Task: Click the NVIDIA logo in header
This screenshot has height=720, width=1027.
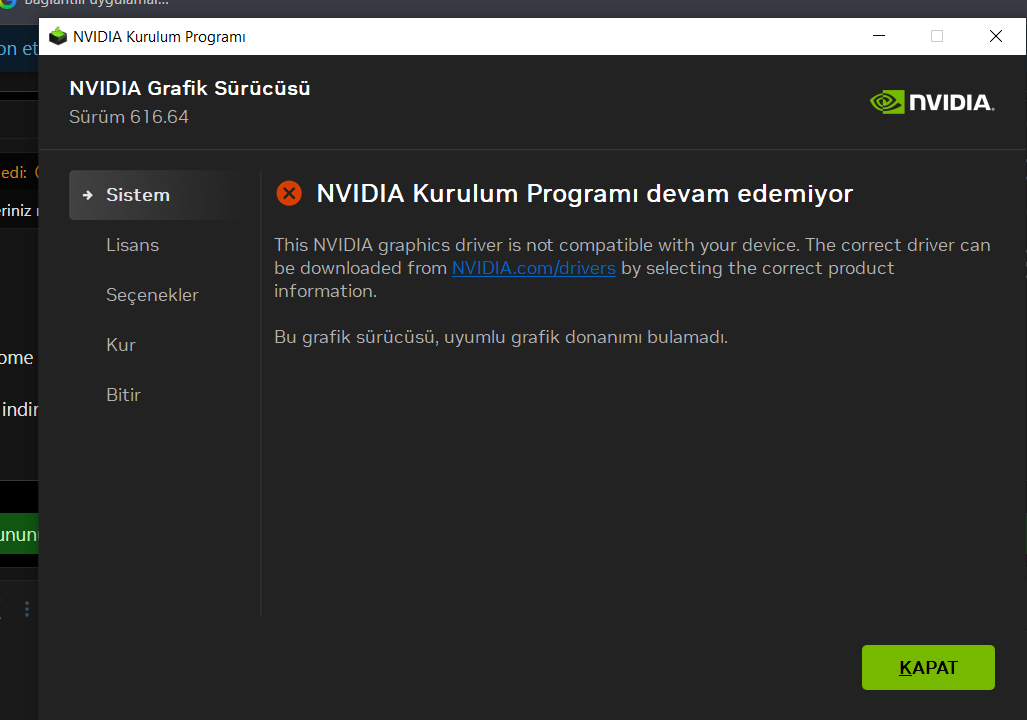Action: coord(932,102)
